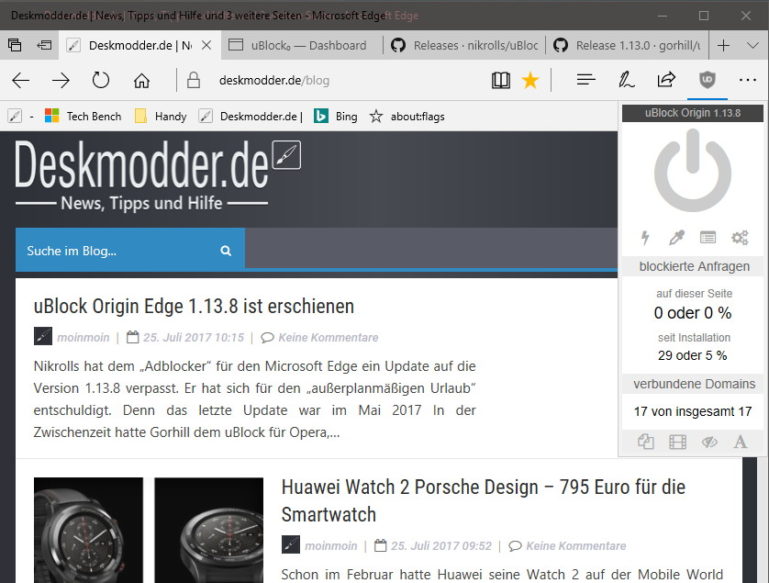Toggle uBlock Origin big power button
Screen dimensions: 769x583
(692, 170)
